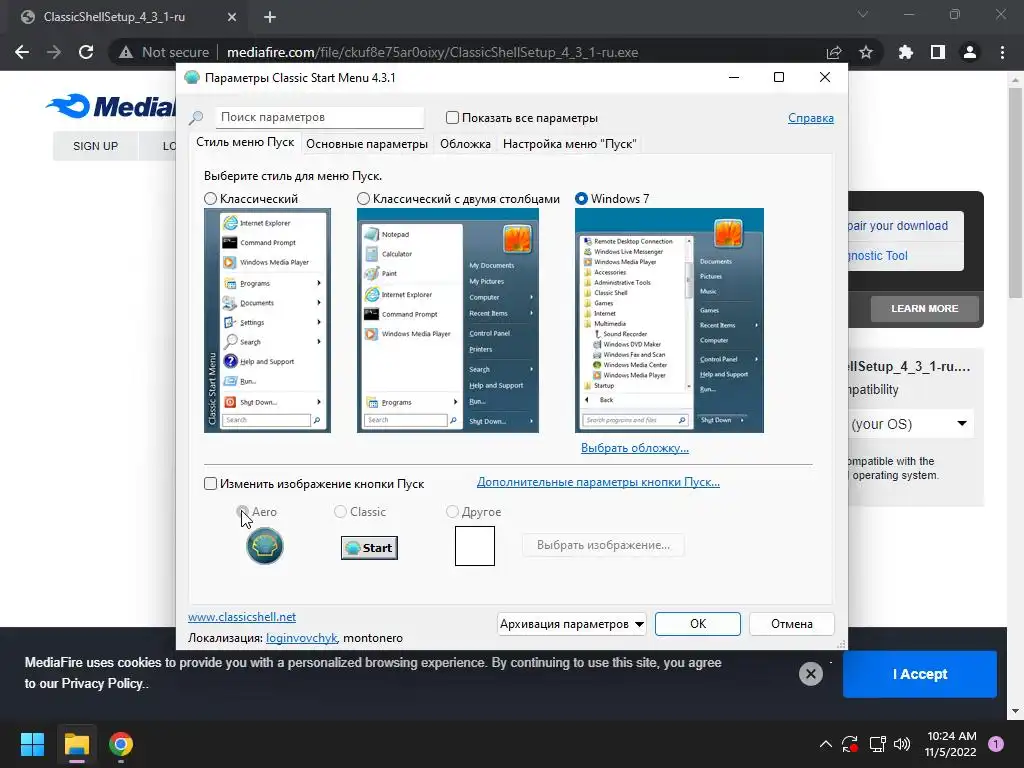Open the Chrome profile avatar
Screen dimensions: 1024x768
[970, 52]
